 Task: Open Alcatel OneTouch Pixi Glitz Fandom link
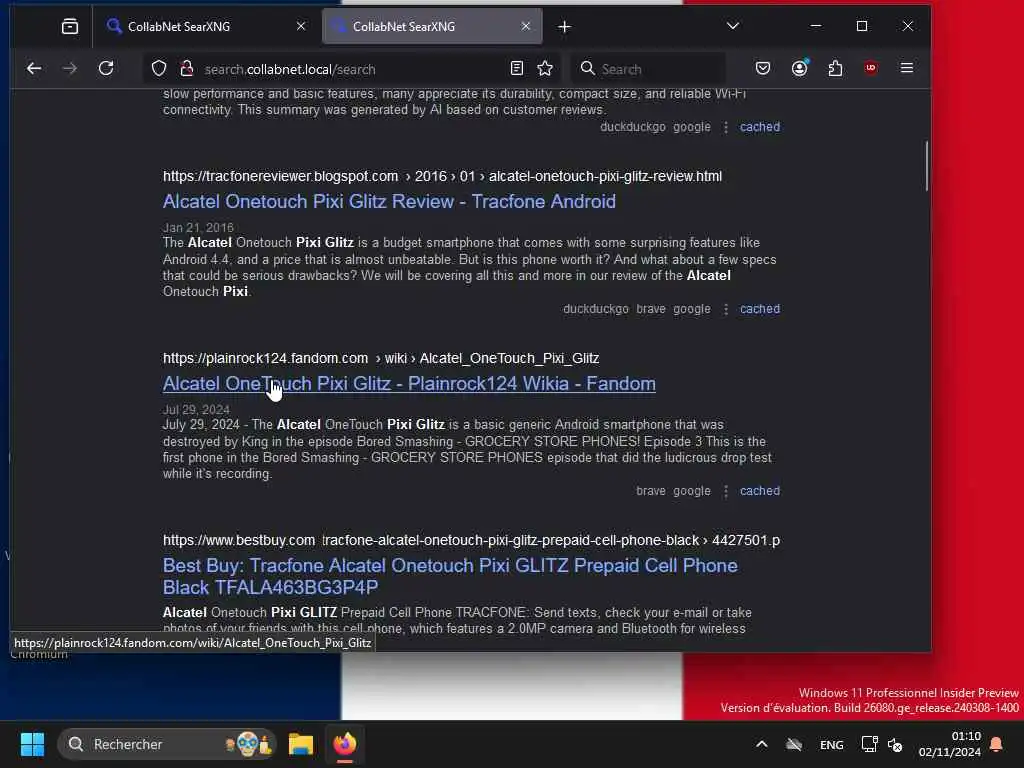(409, 383)
